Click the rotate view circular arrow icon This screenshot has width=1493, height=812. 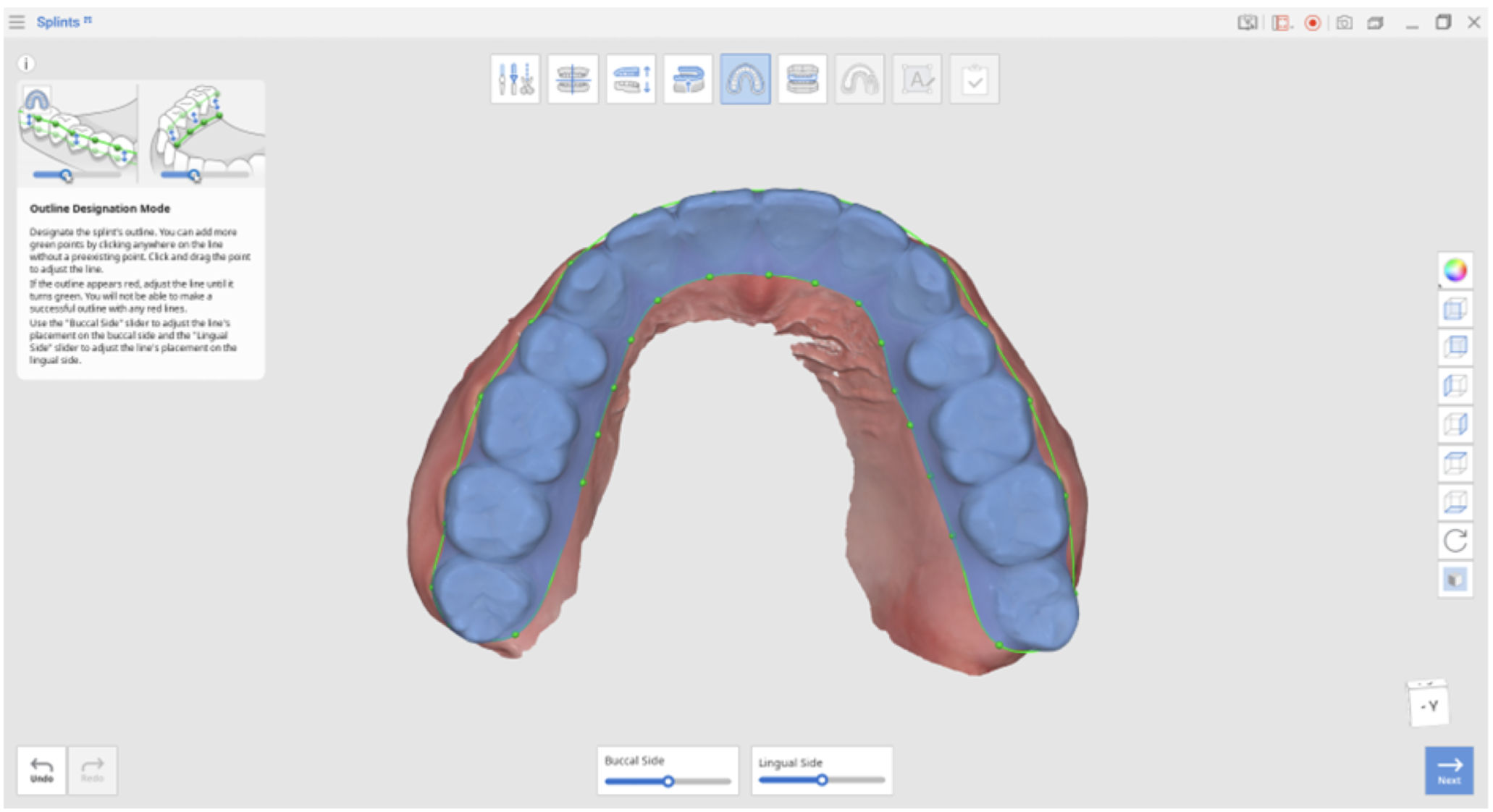click(1455, 541)
